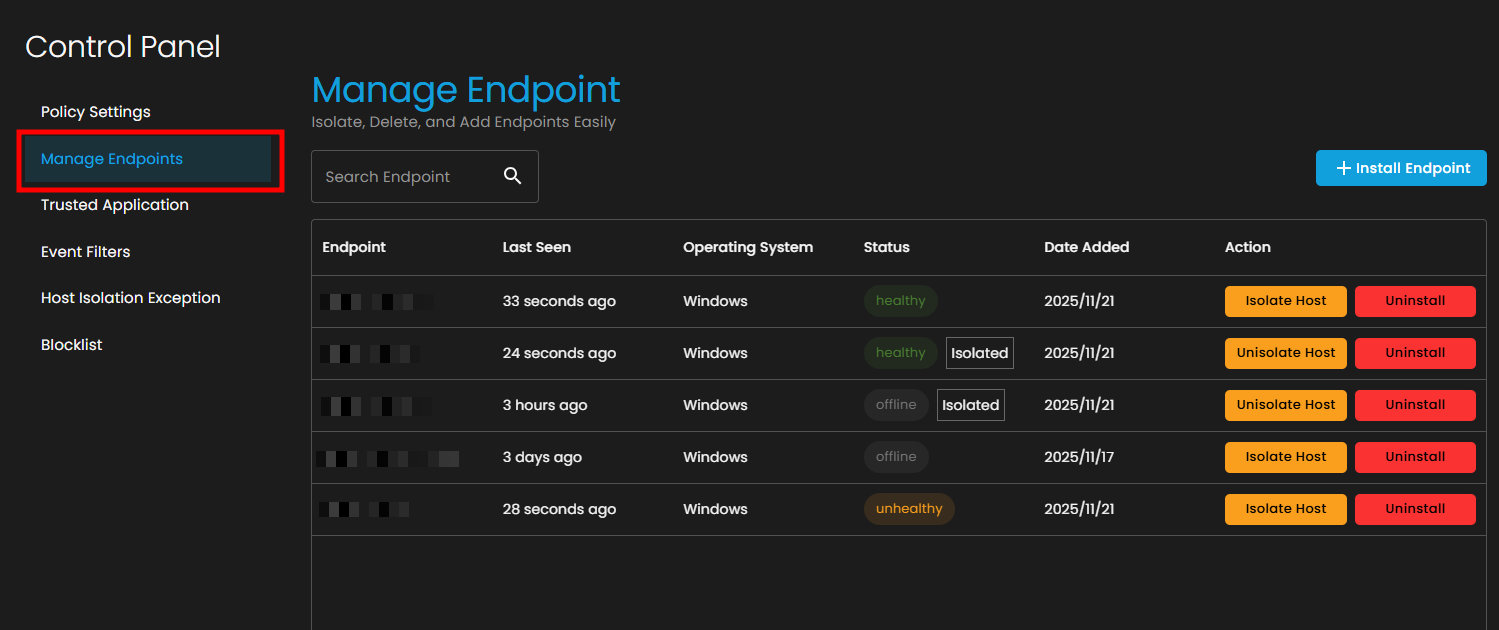This screenshot has width=1499, height=630.
Task: Uninstall the unhealthy endpoint
Action: click(1415, 509)
